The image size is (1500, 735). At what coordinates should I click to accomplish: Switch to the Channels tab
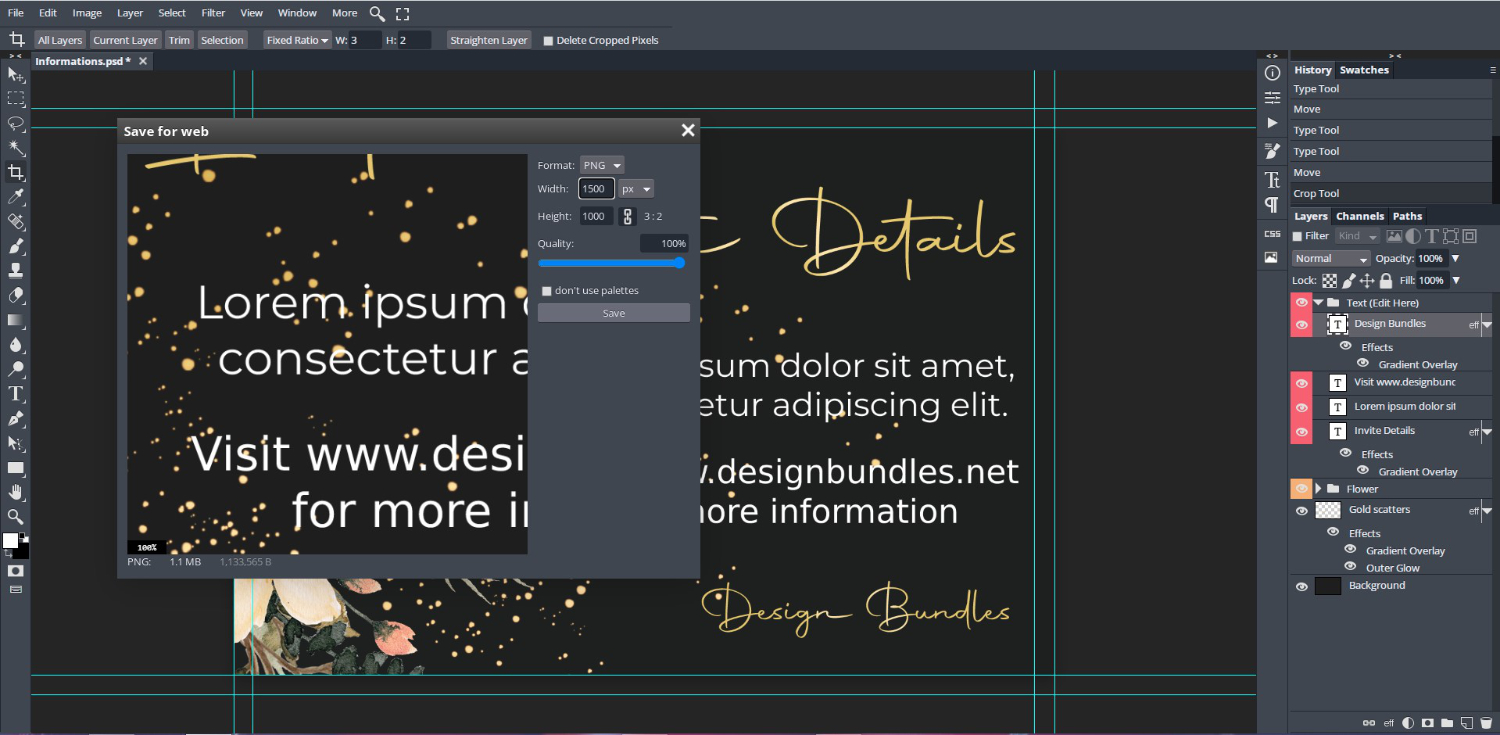pos(1360,216)
